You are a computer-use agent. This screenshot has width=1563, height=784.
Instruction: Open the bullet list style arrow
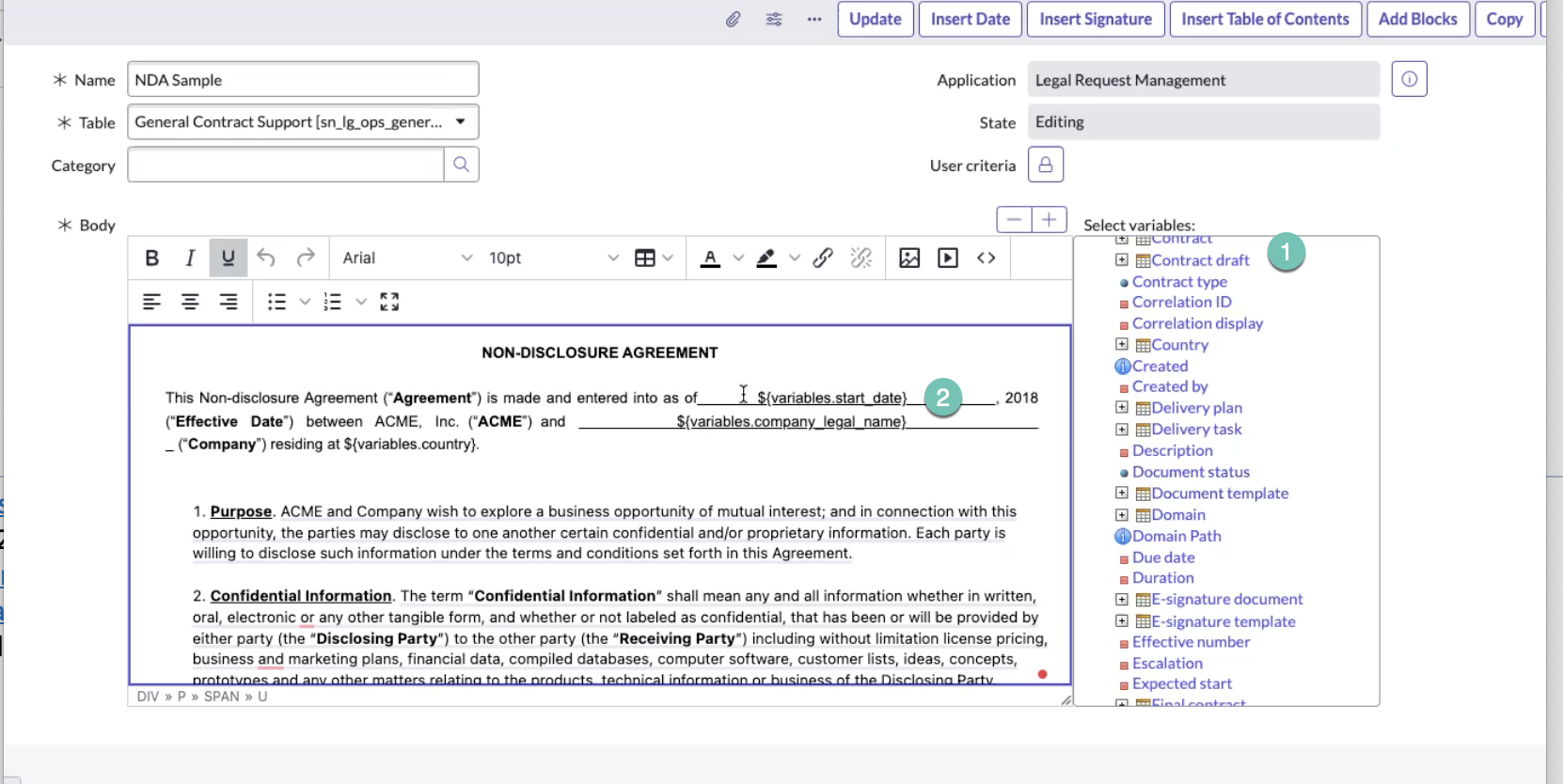tap(305, 302)
